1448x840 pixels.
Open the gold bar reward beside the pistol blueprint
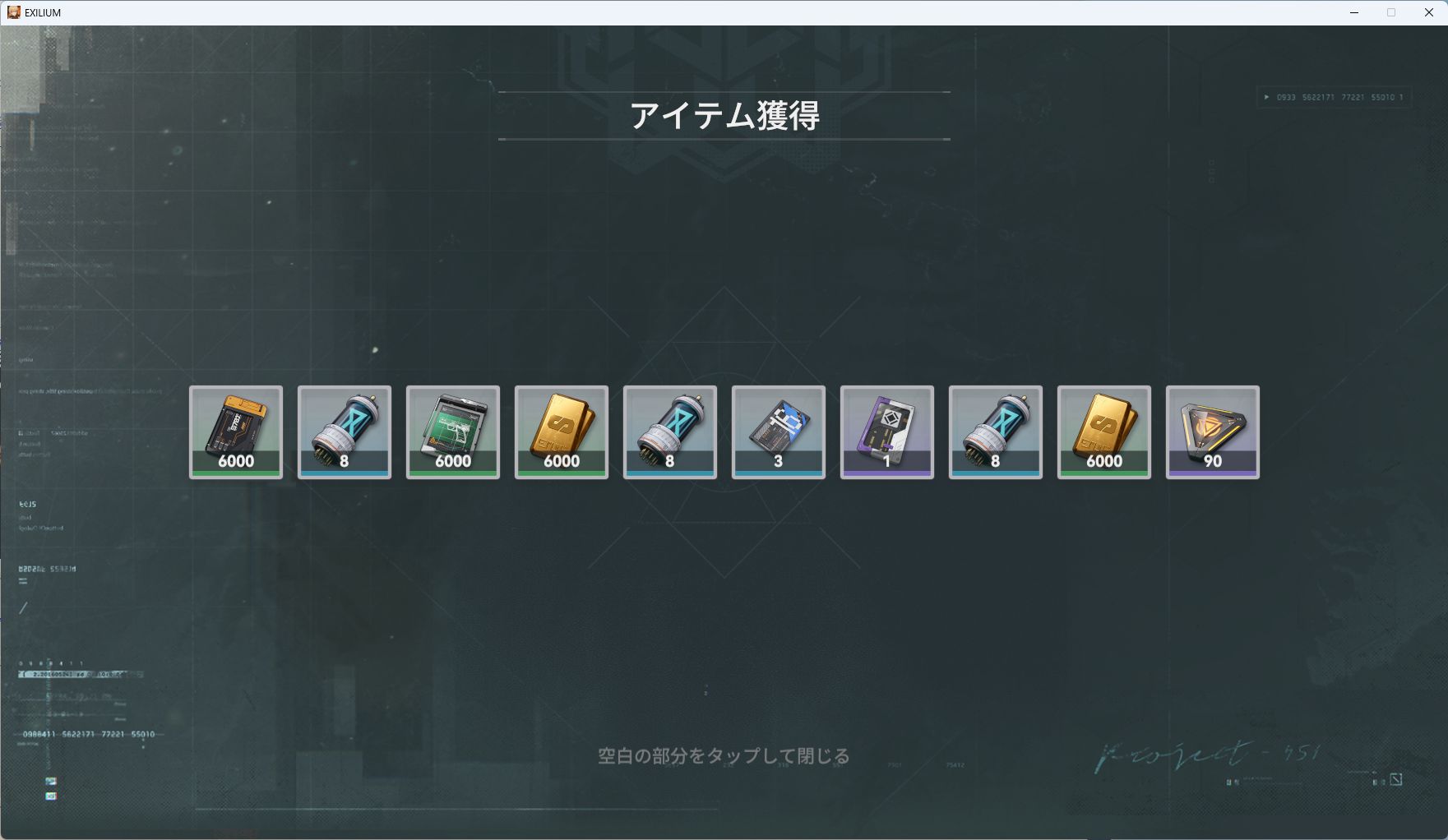point(562,432)
